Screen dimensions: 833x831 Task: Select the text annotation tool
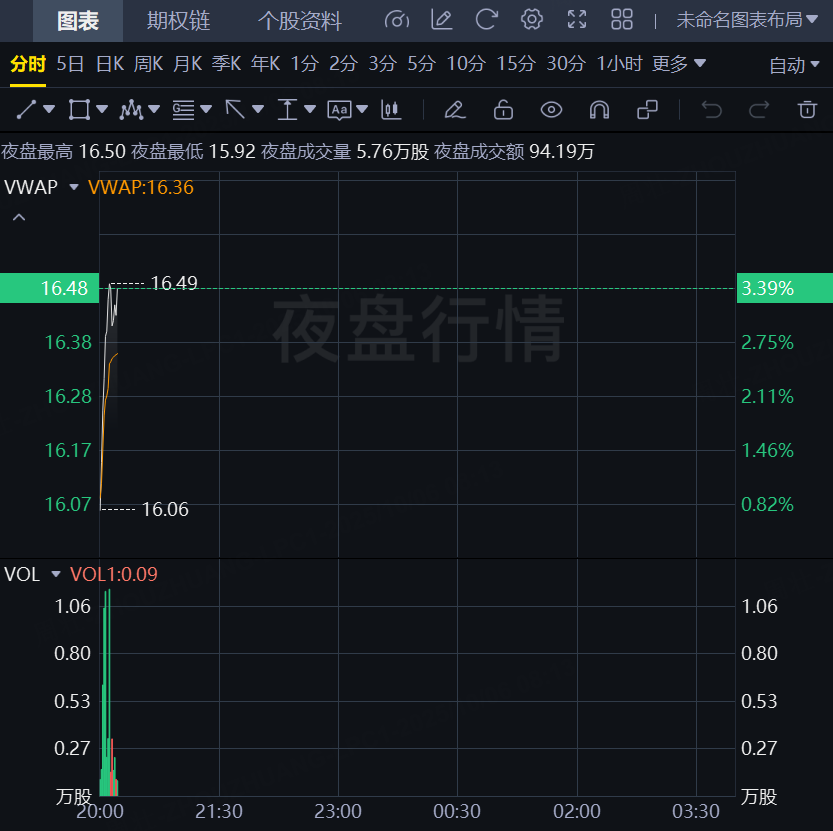click(339, 110)
